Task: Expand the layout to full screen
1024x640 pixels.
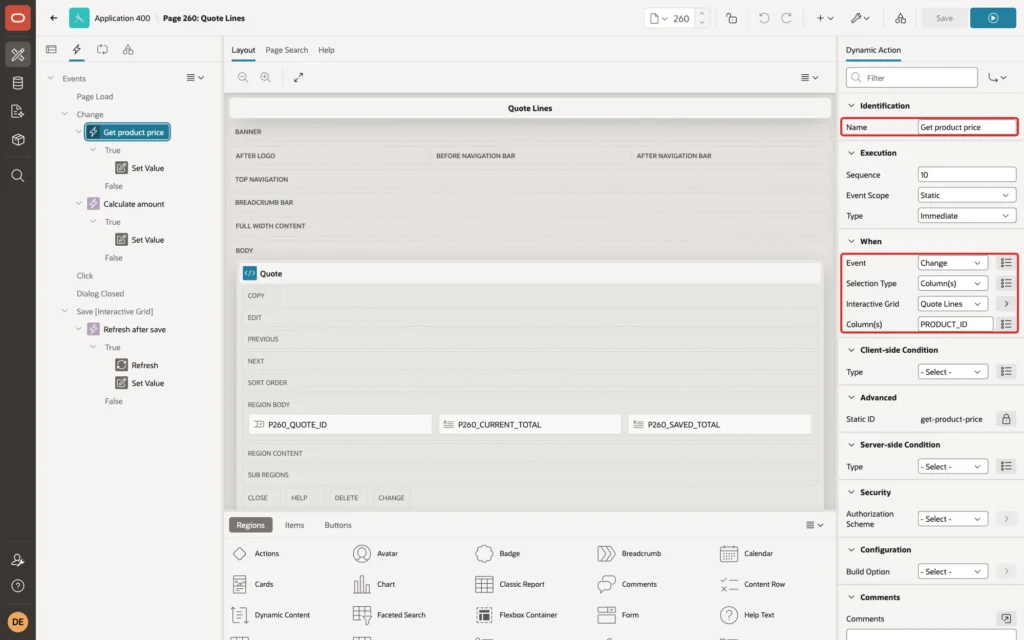Action: 298,77
